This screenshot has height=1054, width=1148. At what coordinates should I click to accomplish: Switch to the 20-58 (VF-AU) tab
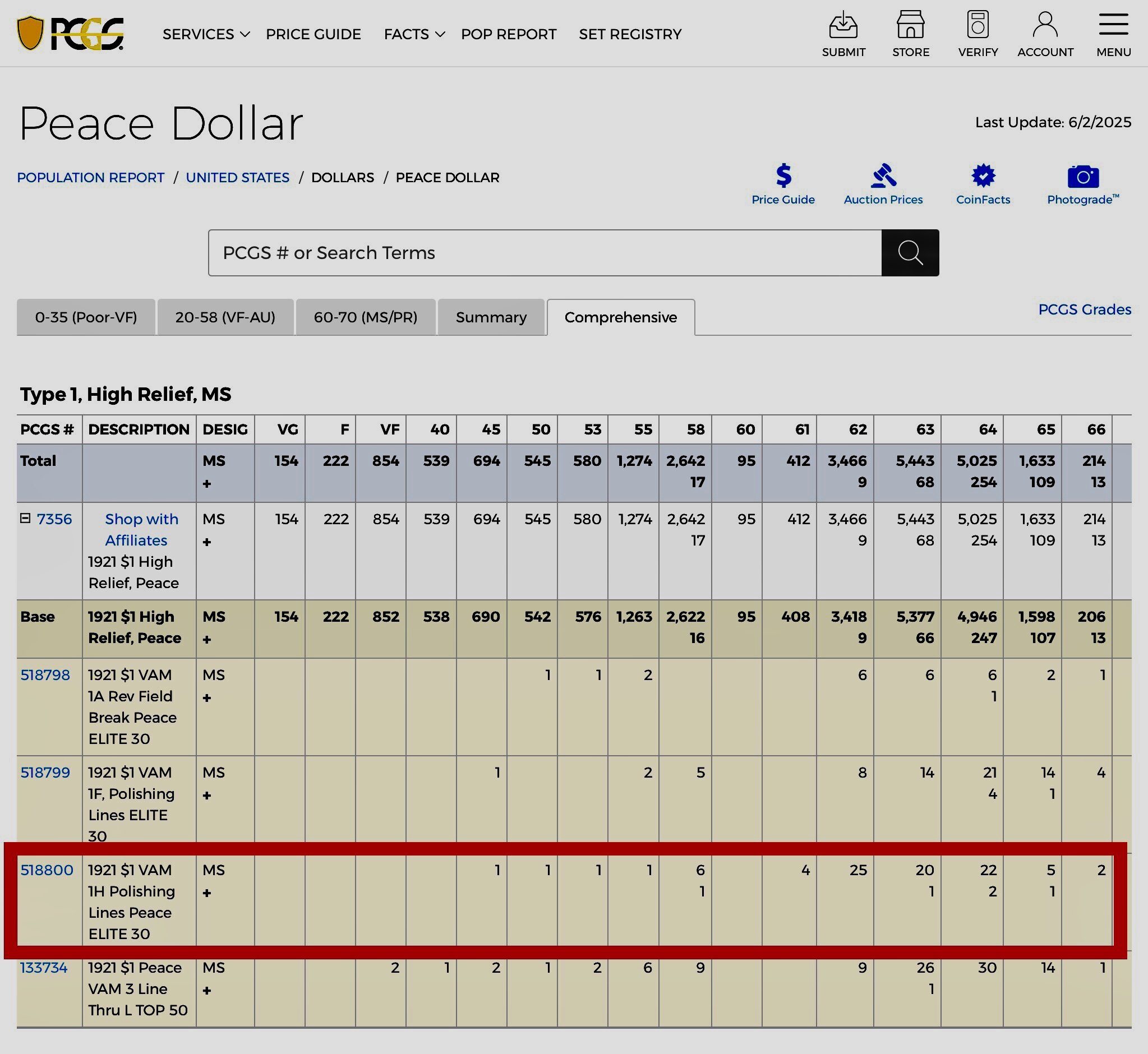(225, 317)
